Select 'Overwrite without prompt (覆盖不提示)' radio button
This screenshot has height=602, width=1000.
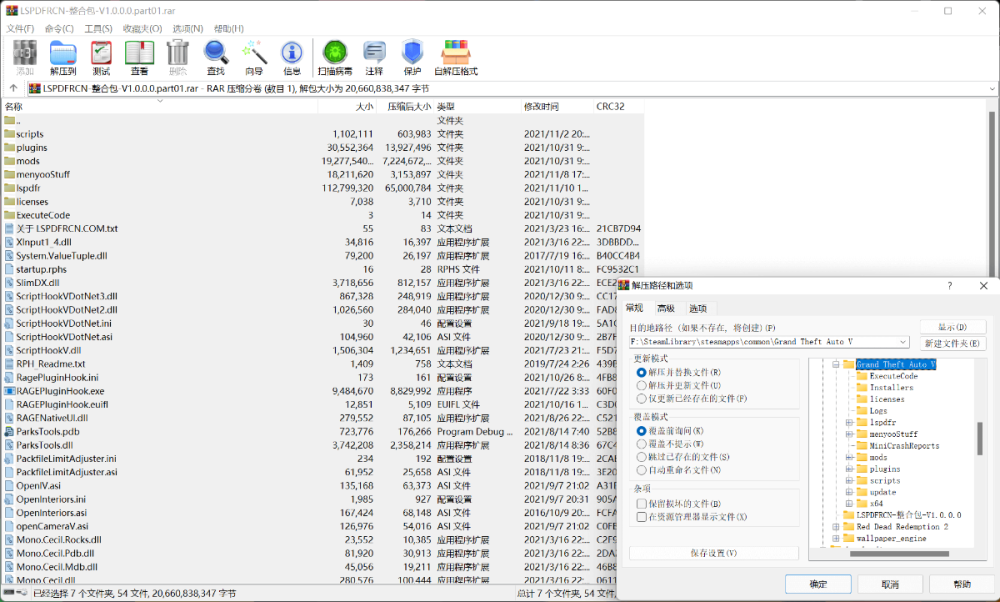pos(642,444)
